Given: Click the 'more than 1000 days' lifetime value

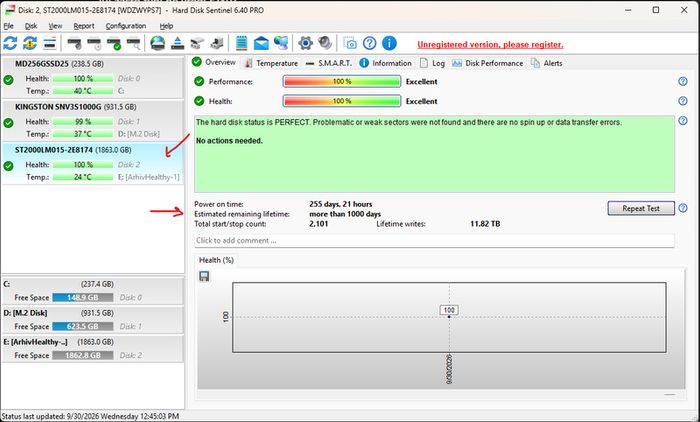Looking at the screenshot, I should pos(345,214).
